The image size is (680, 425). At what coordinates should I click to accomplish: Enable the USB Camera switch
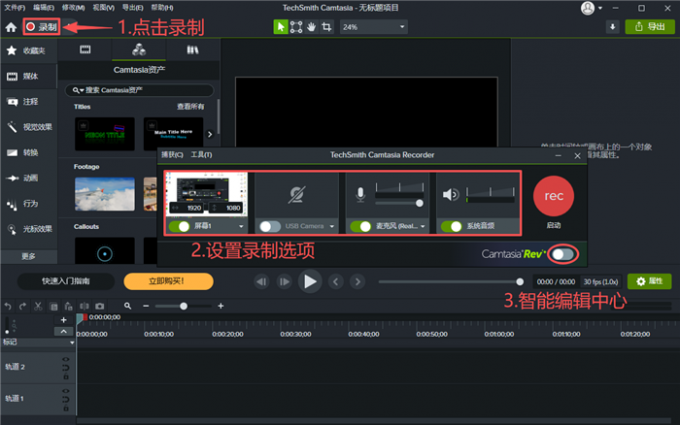pos(270,226)
